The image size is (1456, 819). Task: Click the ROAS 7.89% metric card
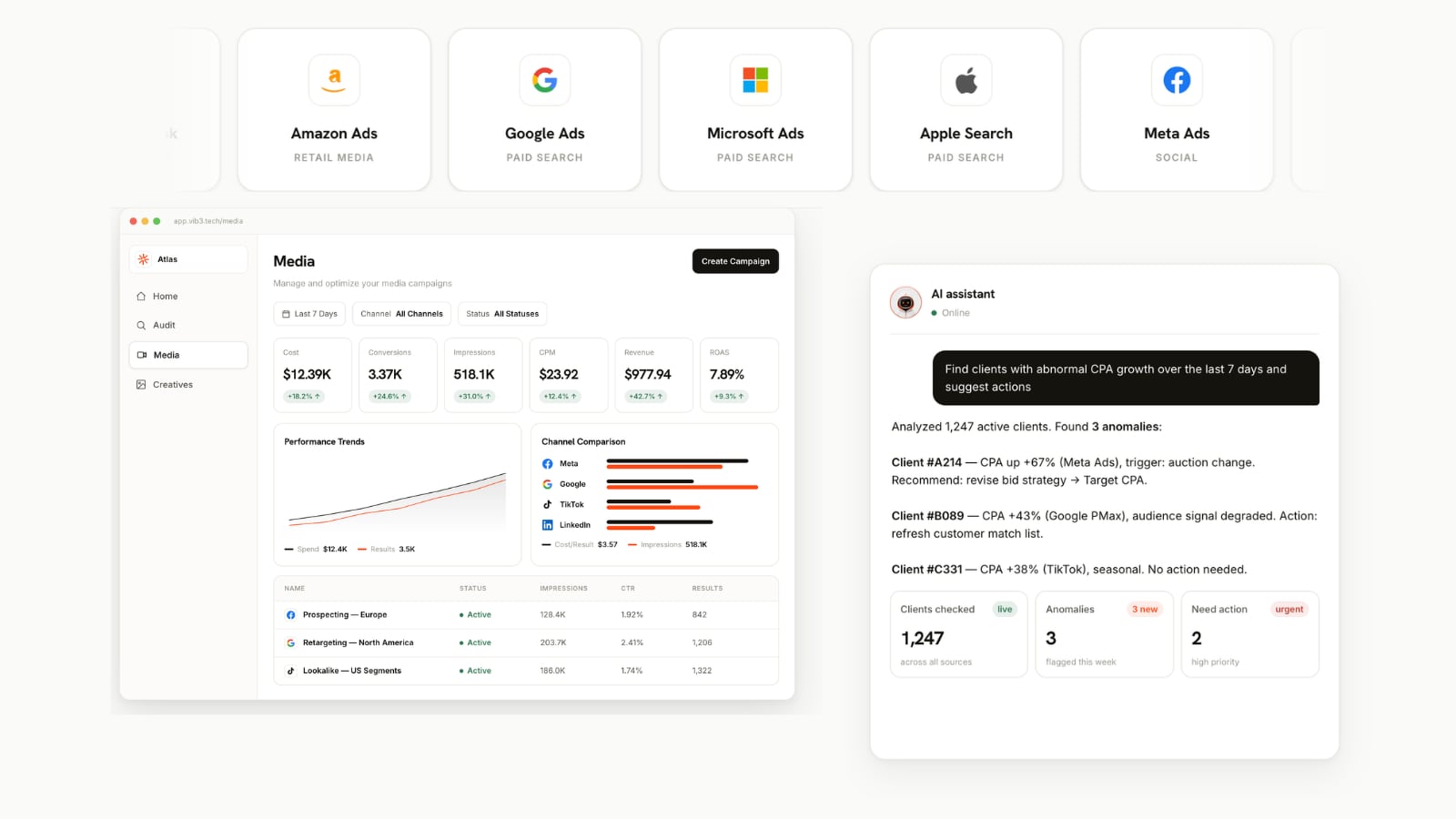tap(740, 375)
